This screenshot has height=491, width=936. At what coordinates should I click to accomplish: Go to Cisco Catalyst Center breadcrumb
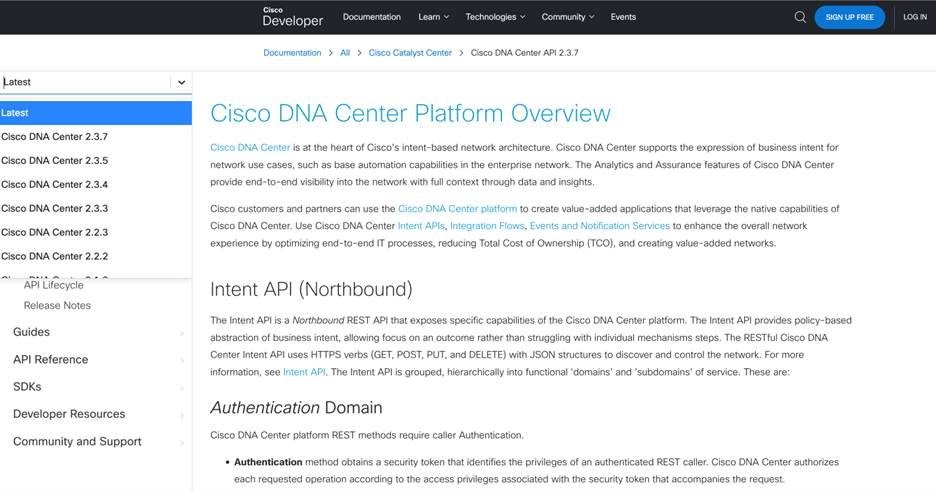coord(410,53)
